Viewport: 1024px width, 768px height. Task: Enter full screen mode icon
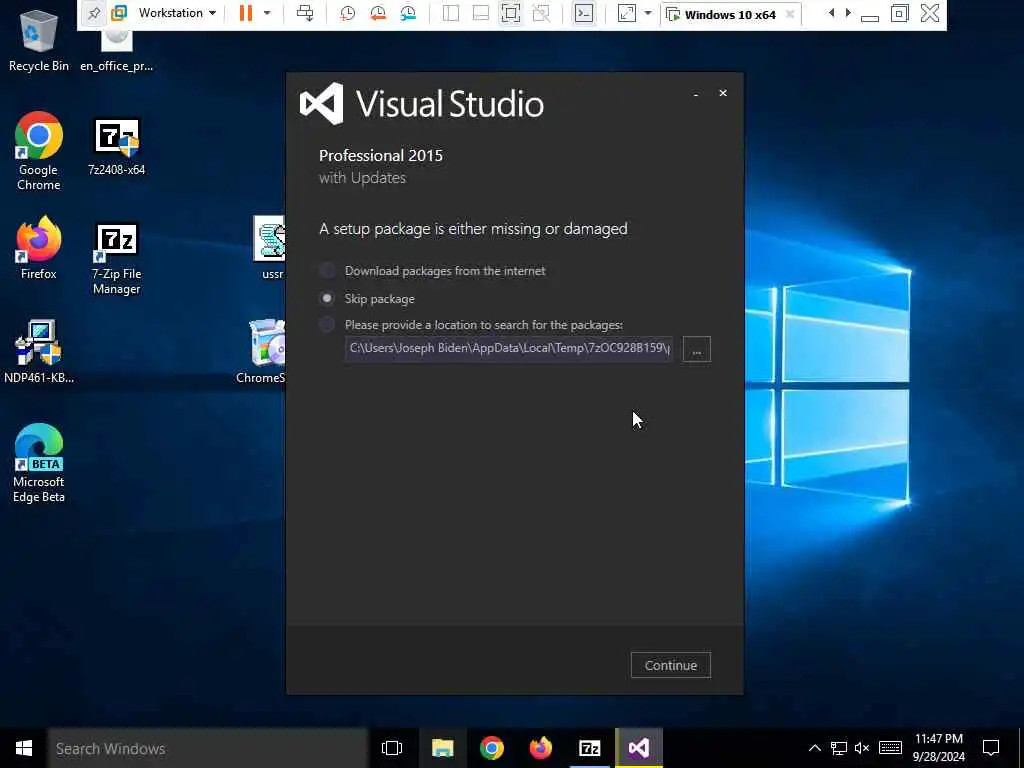pos(511,13)
